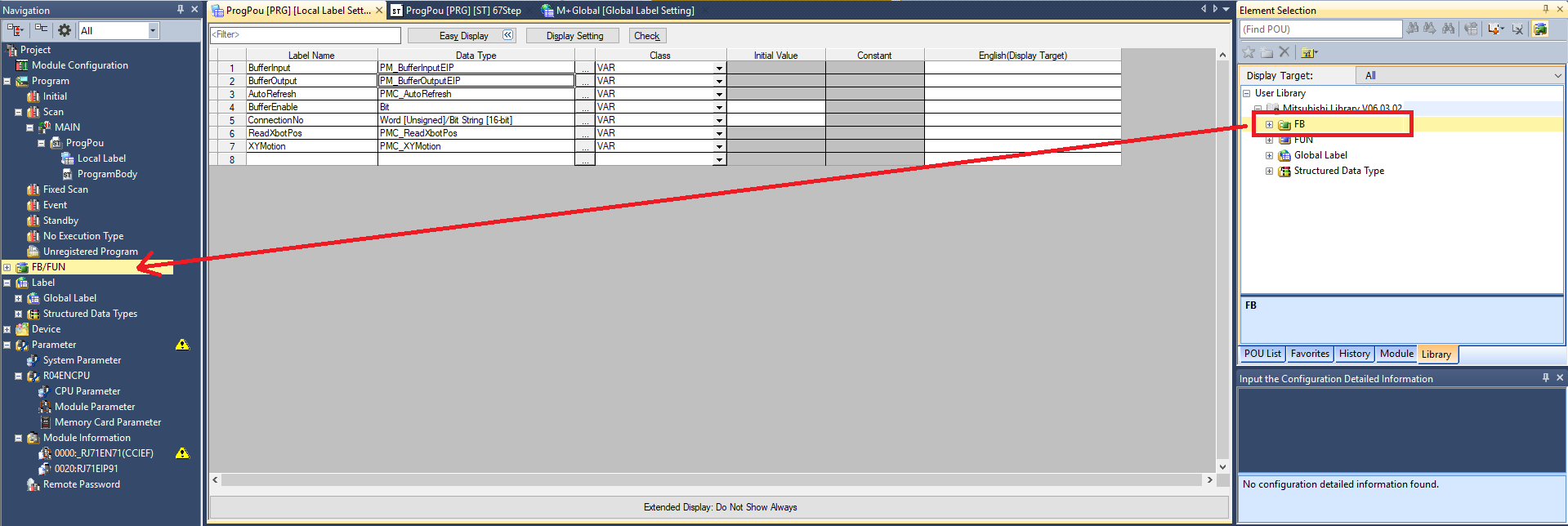Viewport: 1568px width, 526px height.
Task: Toggle the Navigation panel pin
Action: point(181,9)
